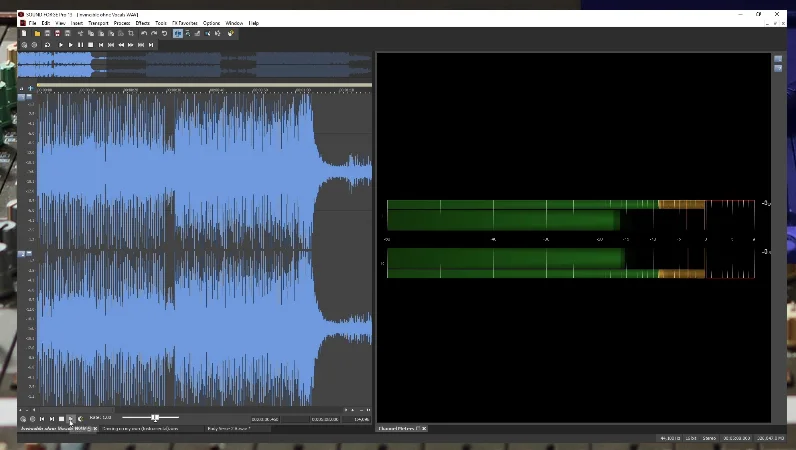Paste audio with the Paste toolbar icon

click(101, 34)
